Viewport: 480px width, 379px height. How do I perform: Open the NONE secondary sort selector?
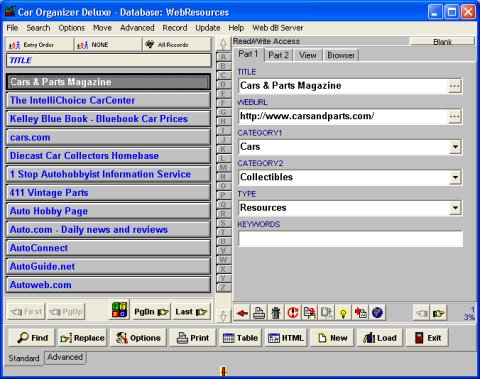coord(108,45)
